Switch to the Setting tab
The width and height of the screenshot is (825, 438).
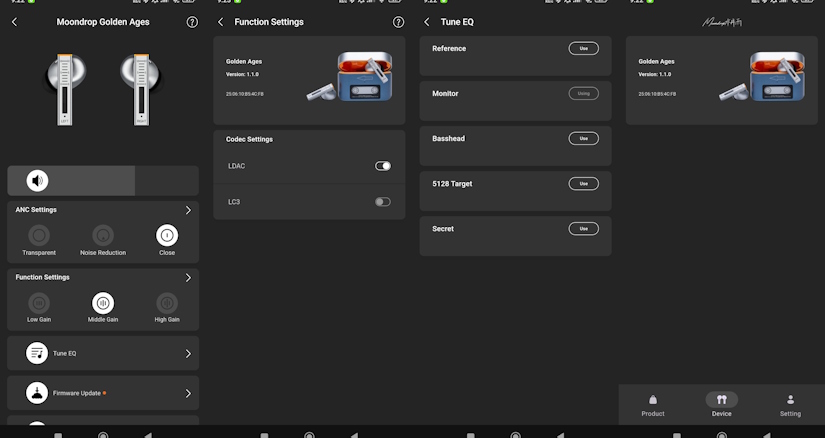point(790,405)
